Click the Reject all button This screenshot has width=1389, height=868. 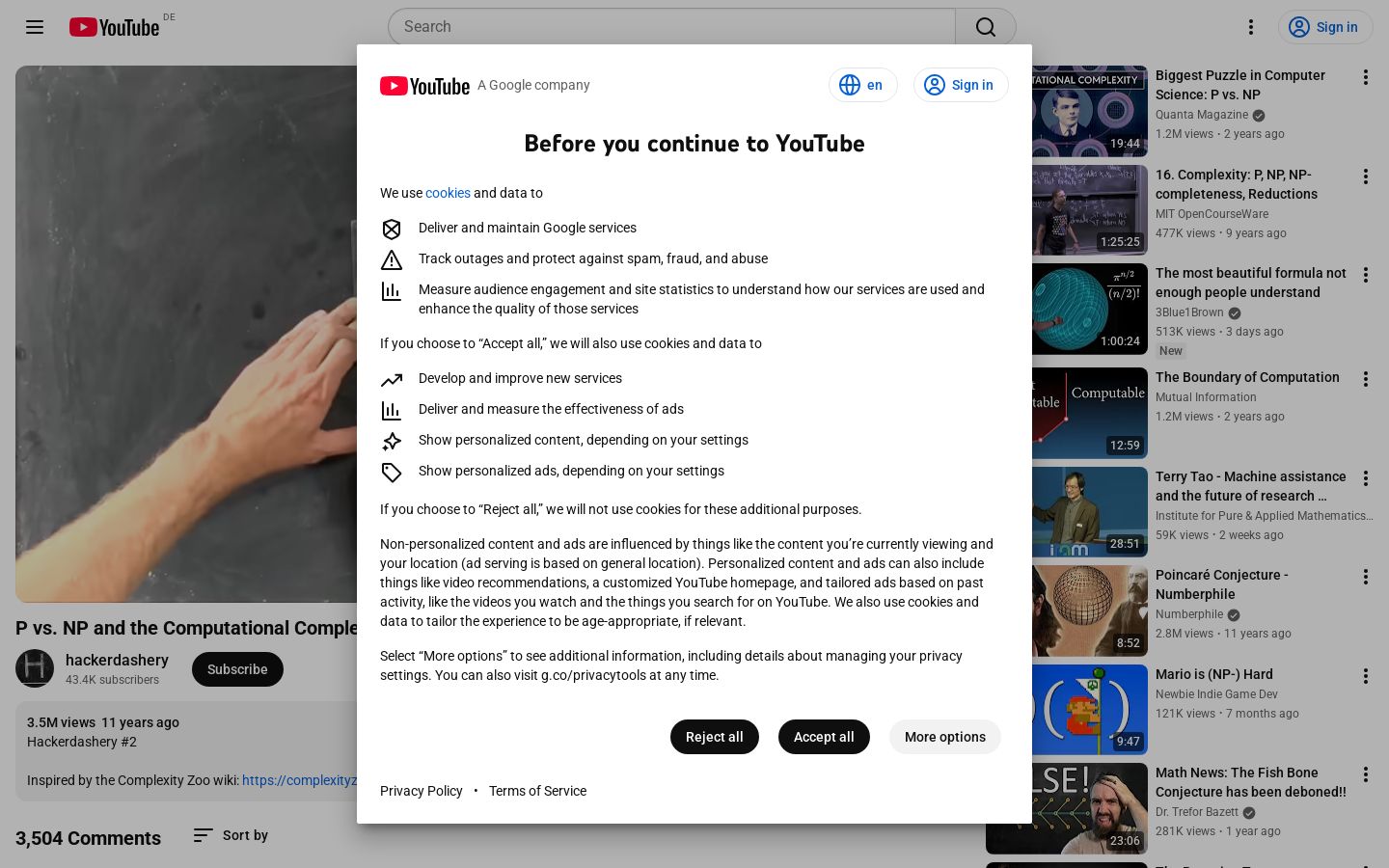point(715,737)
